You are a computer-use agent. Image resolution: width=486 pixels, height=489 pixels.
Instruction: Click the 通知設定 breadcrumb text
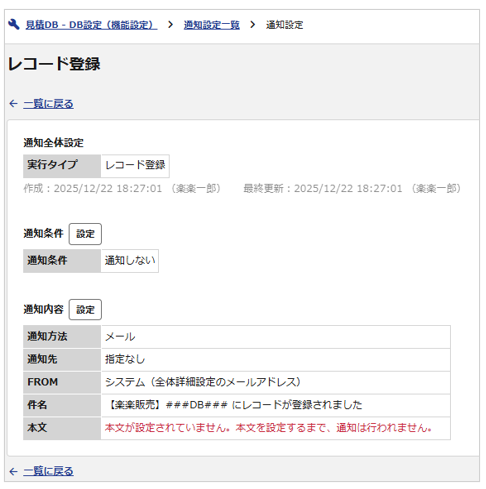tap(284, 25)
